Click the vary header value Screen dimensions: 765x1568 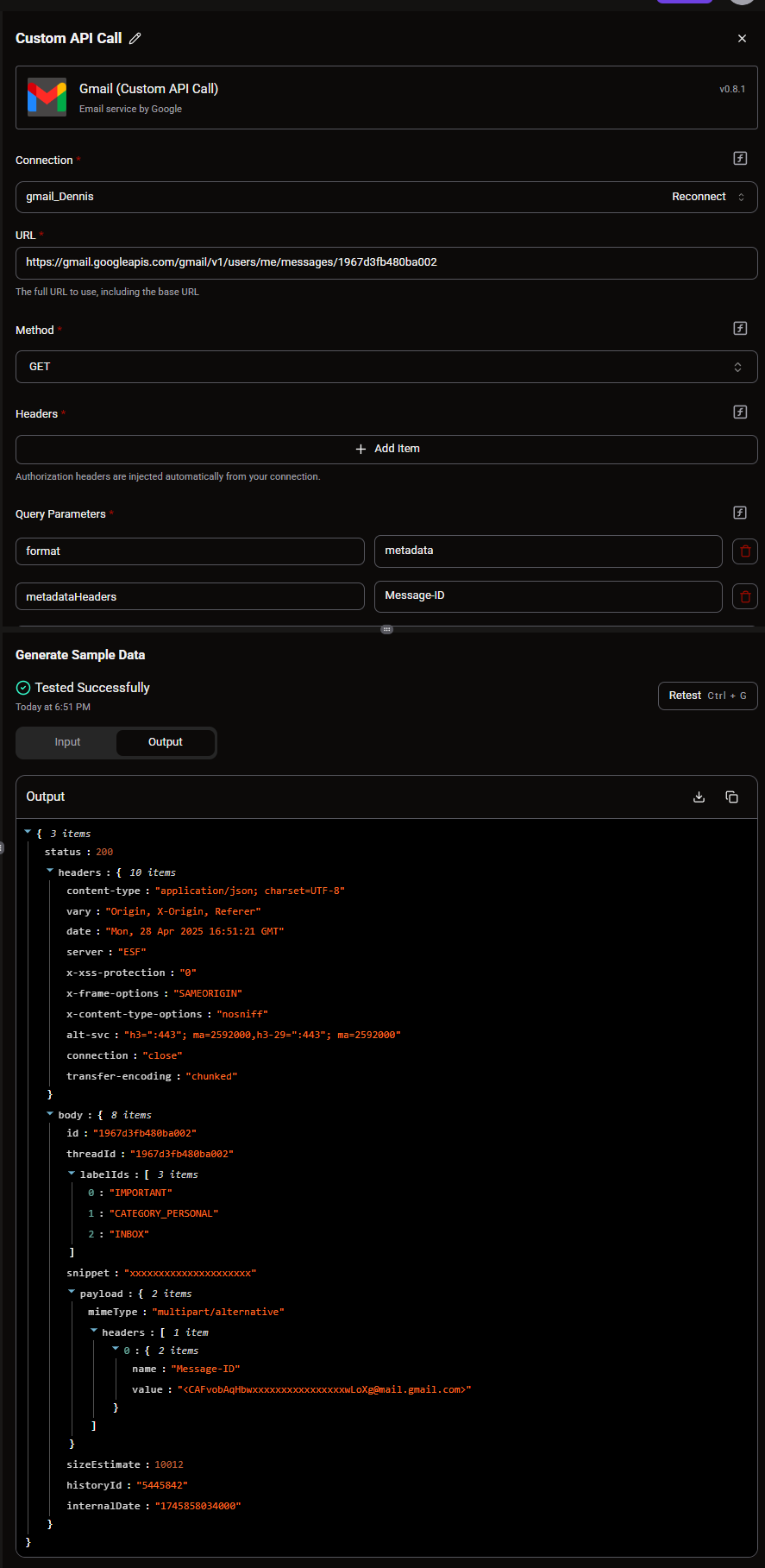pyautogui.click(x=183, y=911)
